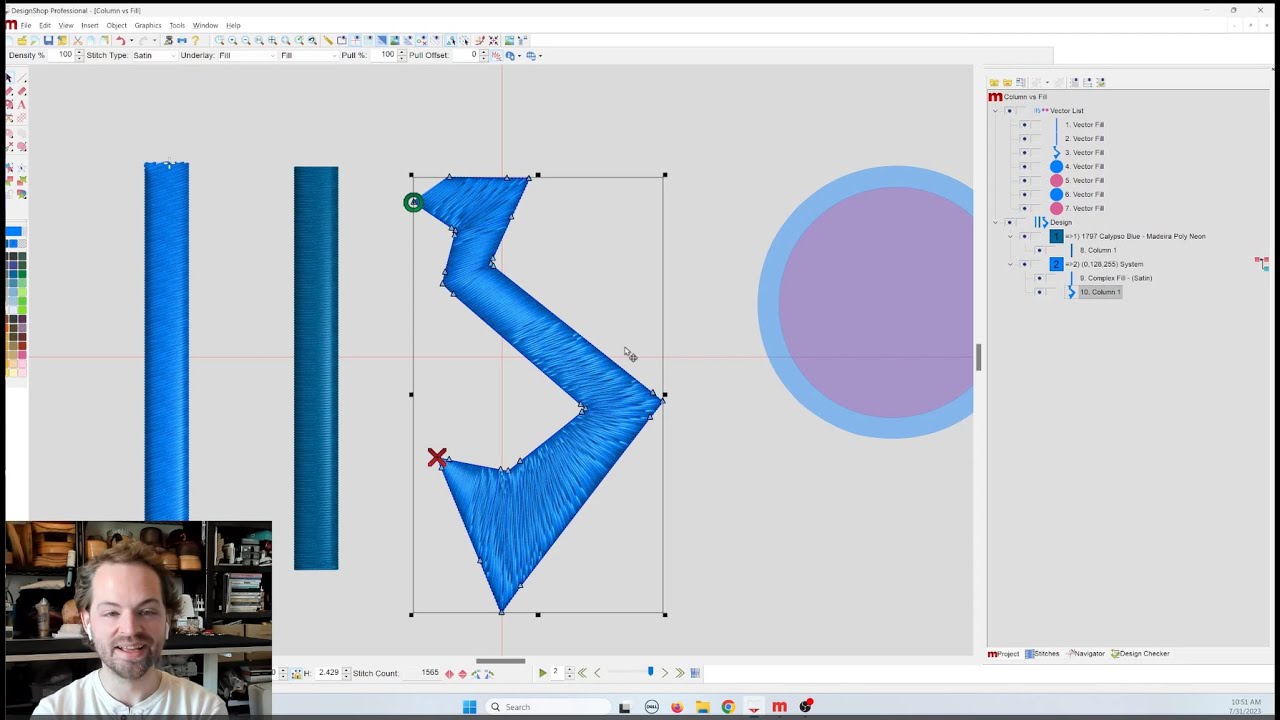Click the Zoom out magnifier icon
This screenshot has width=1280, height=720.
point(246,40)
